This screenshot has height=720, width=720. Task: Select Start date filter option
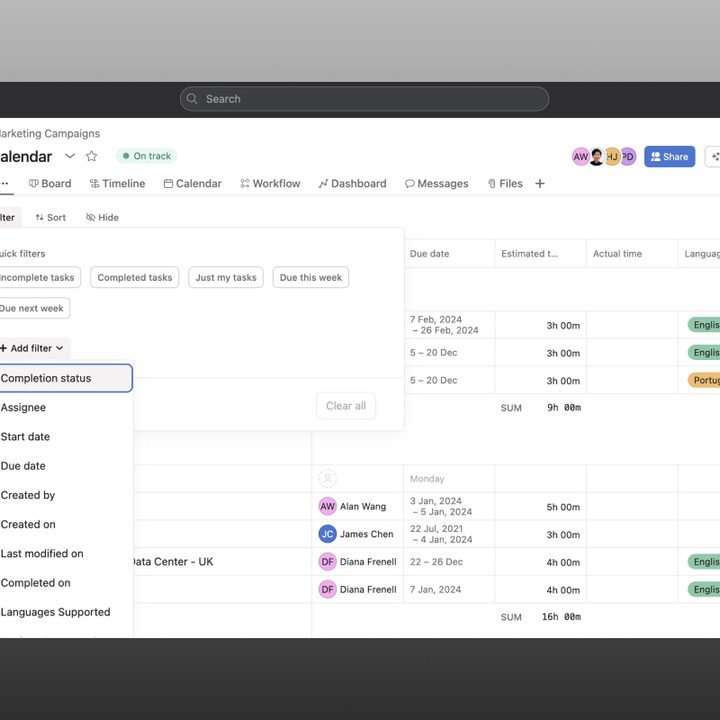tap(65, 437)
